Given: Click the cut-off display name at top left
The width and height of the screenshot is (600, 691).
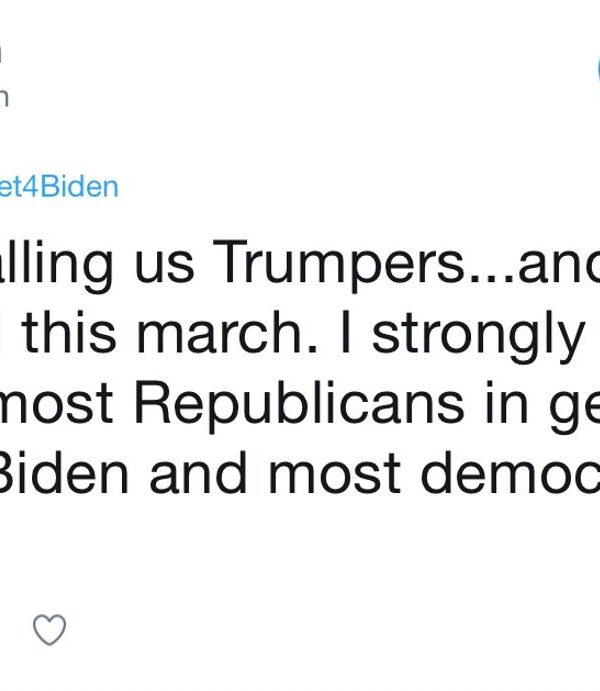Looking at the screenshot, I should pos(2,50).
